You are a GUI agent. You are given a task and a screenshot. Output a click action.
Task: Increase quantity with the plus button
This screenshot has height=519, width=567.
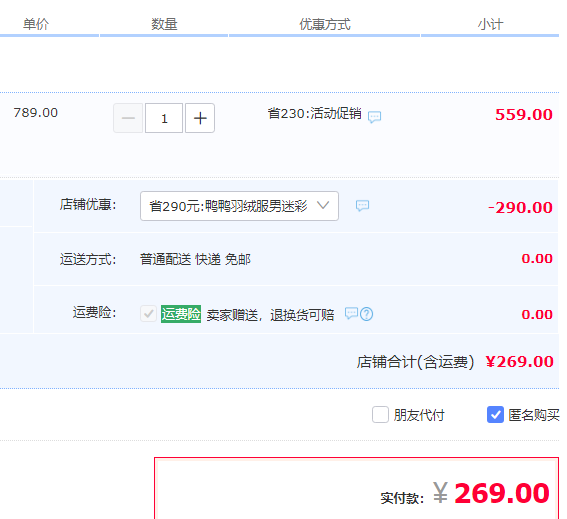(200, 118)
